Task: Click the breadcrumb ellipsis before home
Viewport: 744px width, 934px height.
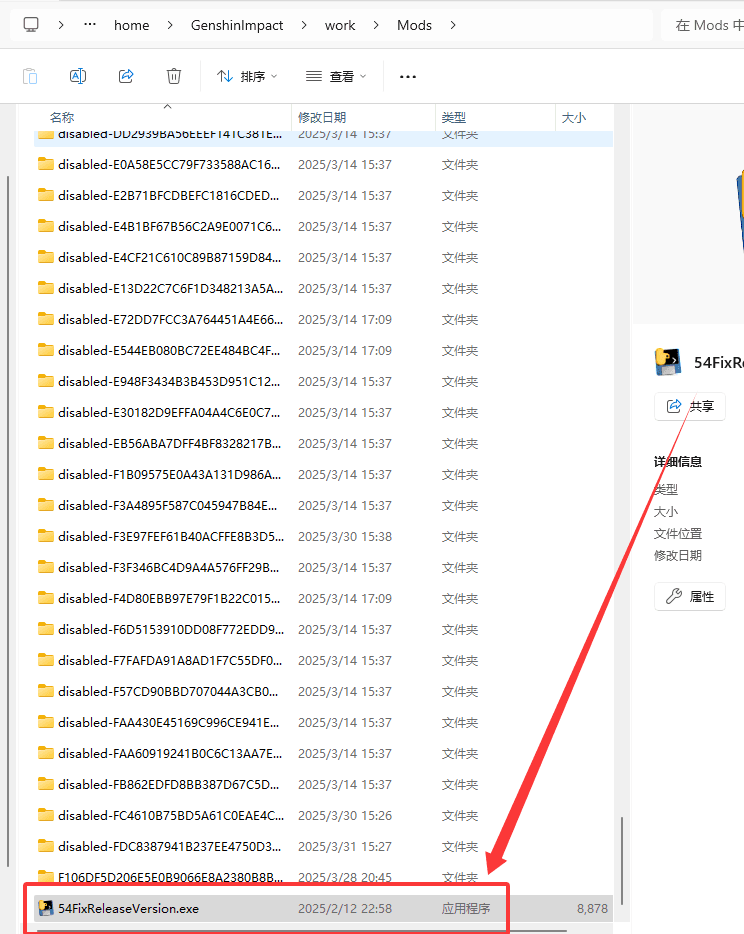Action: tap(90, 25)
